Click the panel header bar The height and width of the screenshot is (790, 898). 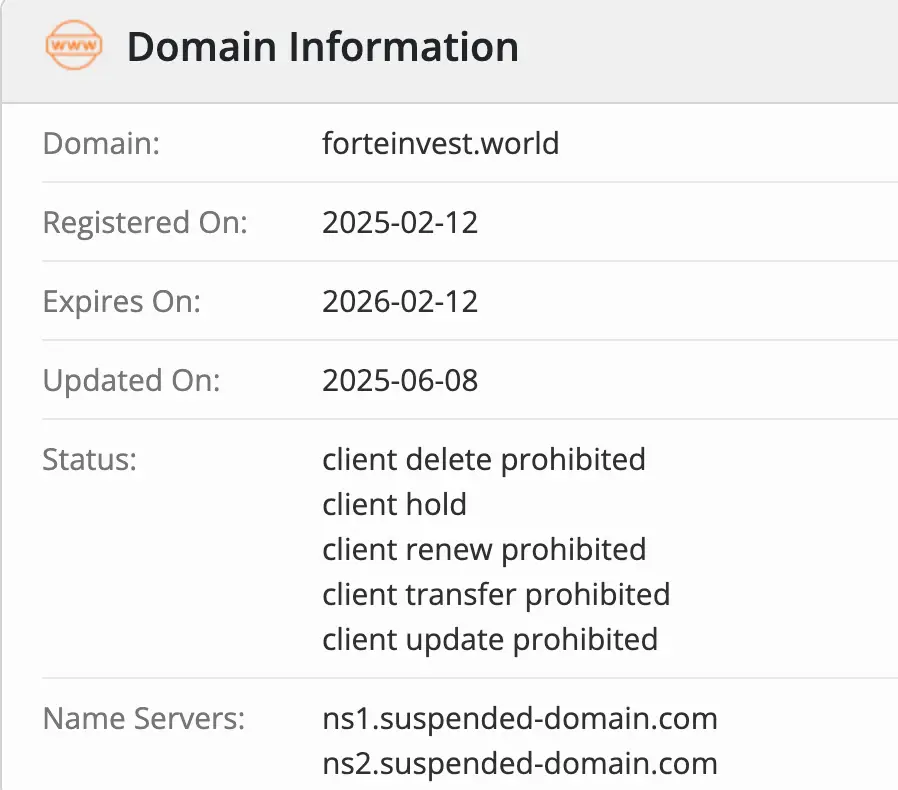click(x=700, y=48)
